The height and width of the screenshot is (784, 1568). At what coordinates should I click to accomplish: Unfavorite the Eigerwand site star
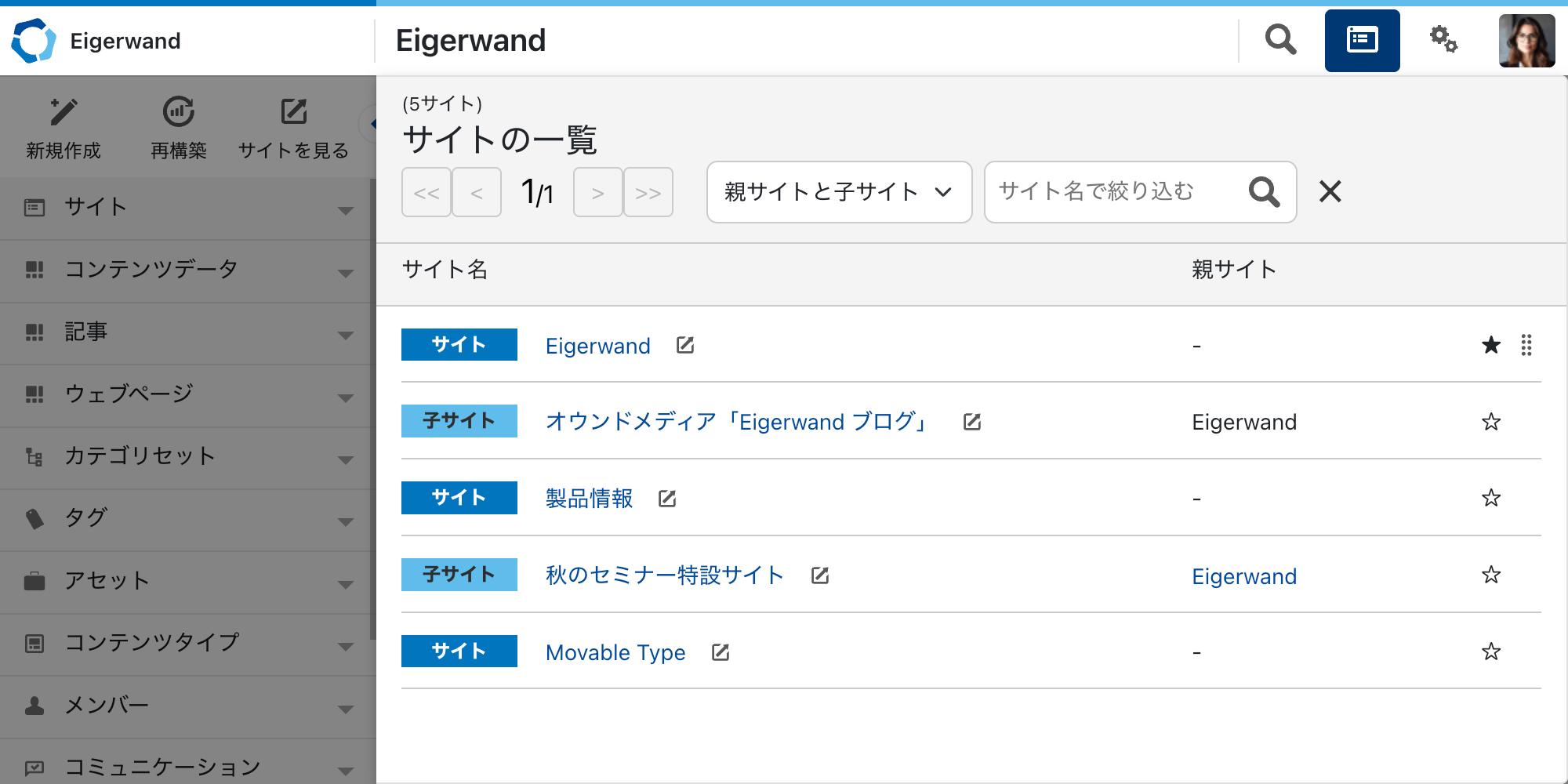1490,345
